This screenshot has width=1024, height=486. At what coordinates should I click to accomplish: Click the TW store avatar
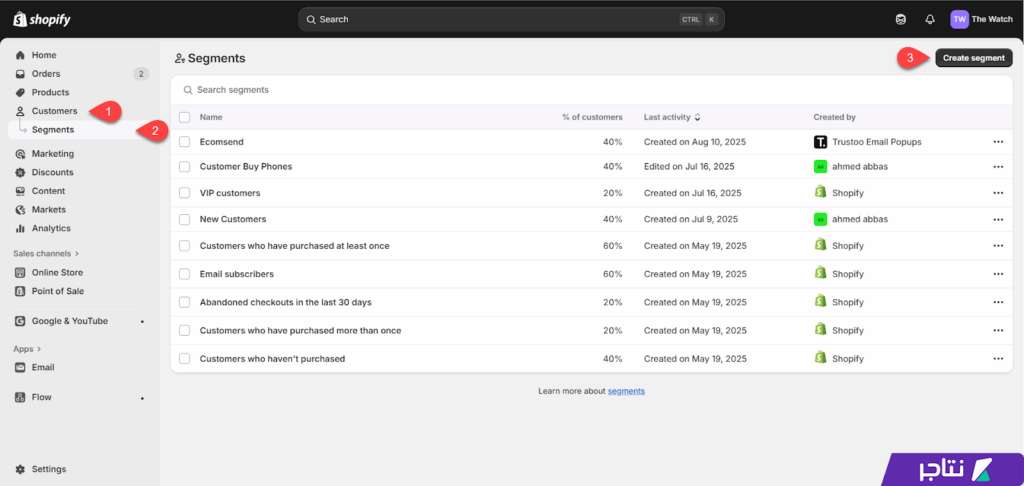[x=959, y=19]
